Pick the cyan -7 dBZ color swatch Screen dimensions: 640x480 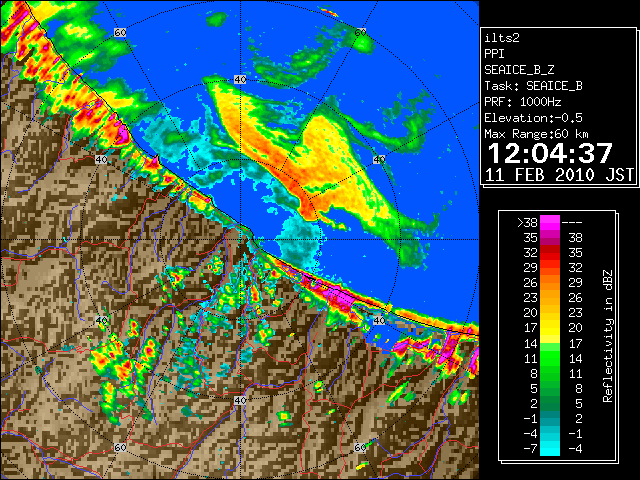coord(550,449)
